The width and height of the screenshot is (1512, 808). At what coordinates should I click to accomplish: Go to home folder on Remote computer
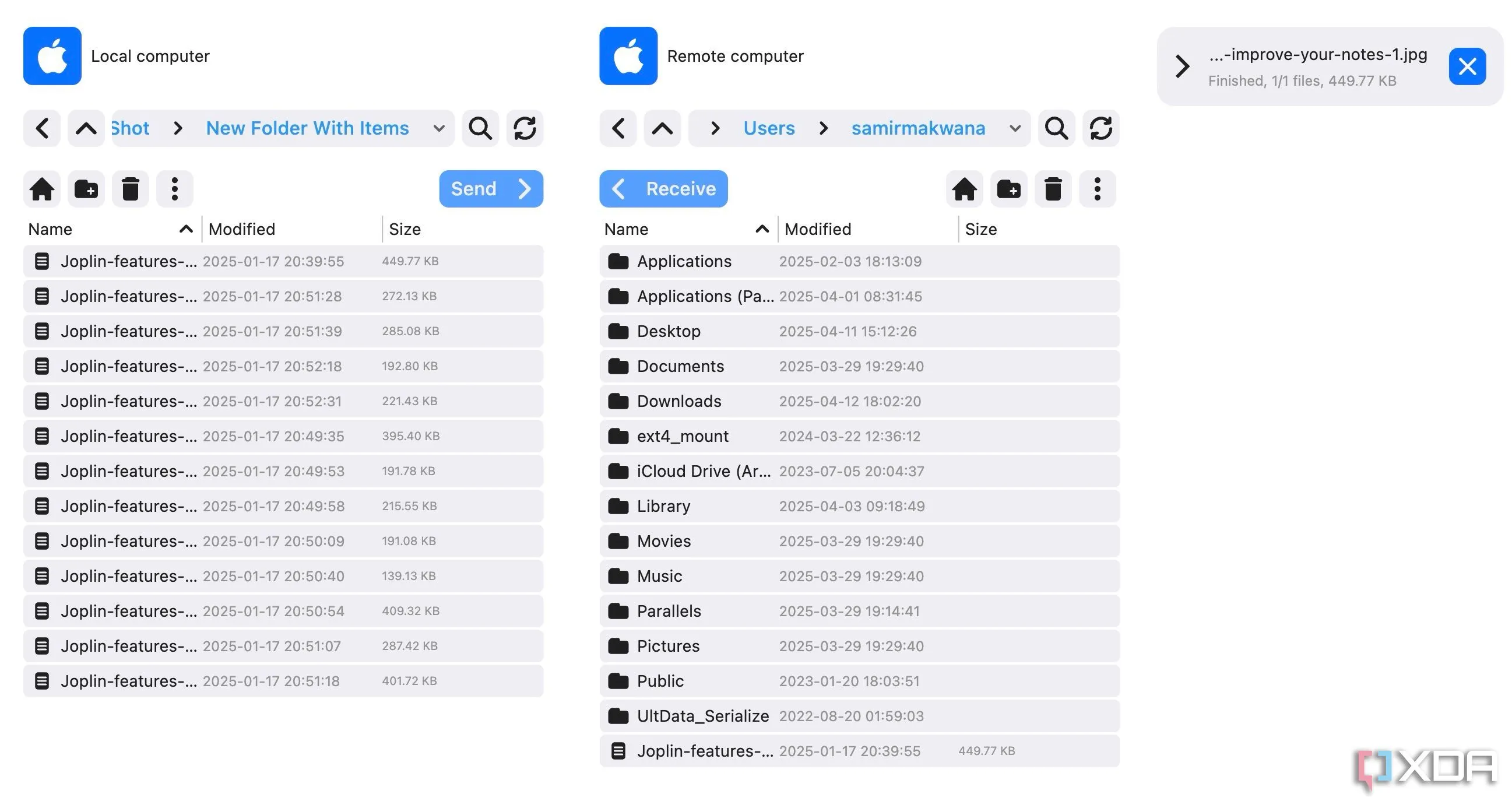click(x=964, y=189)
